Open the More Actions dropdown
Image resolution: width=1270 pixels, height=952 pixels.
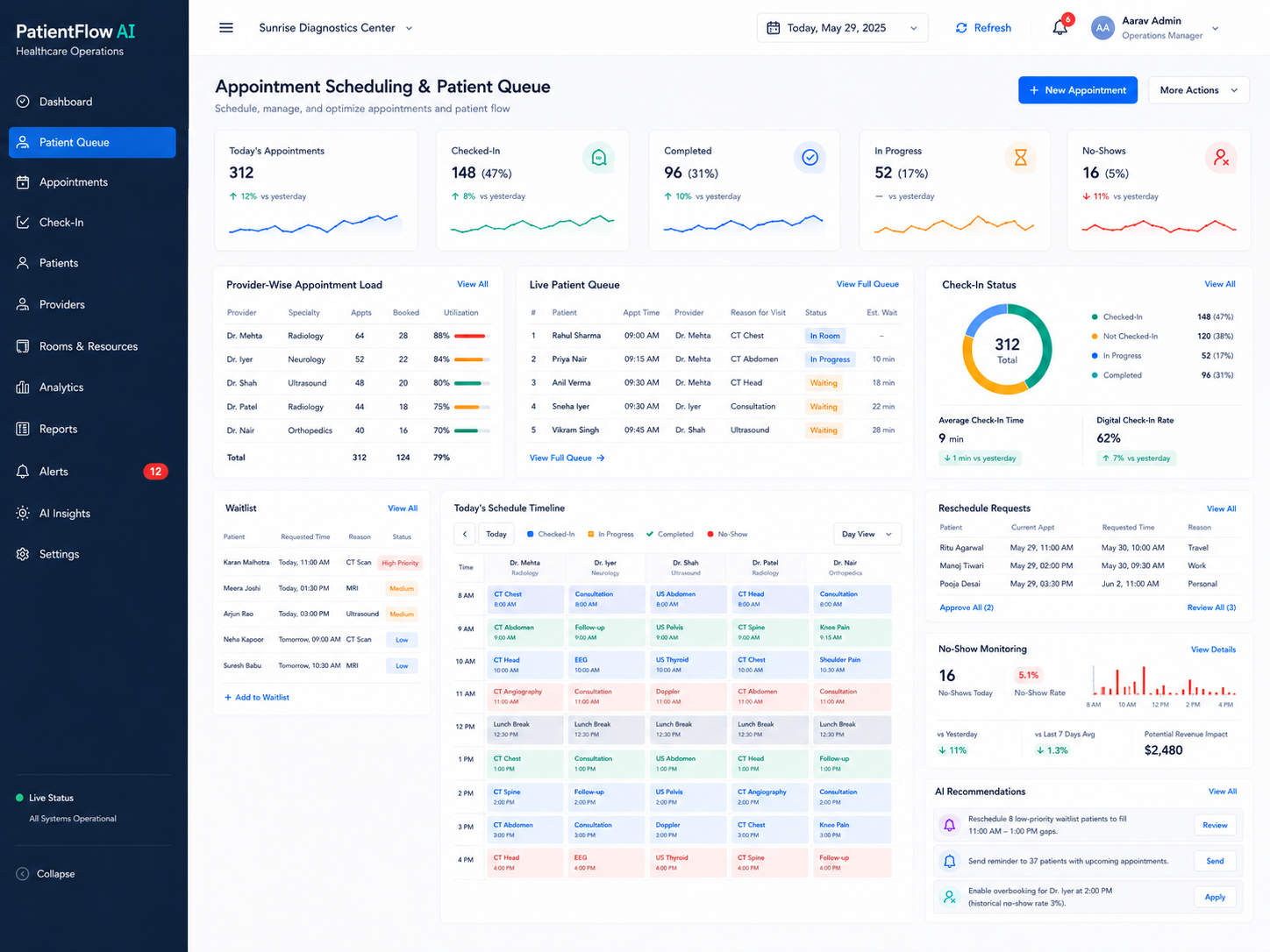click(1198, 90)
